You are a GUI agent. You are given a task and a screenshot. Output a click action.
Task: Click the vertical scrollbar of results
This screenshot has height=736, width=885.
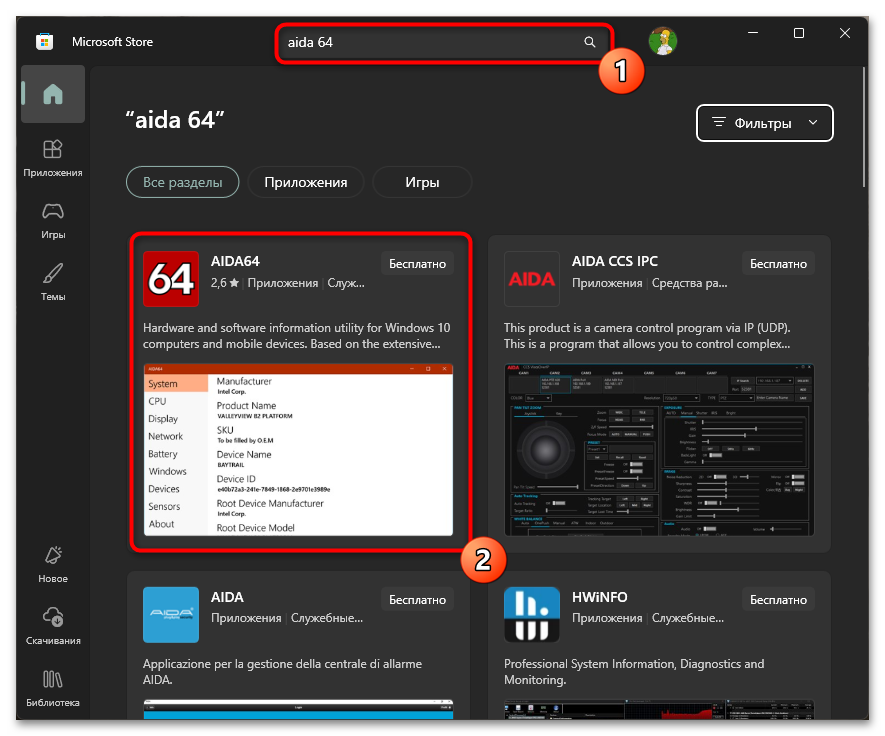(864, 127)
